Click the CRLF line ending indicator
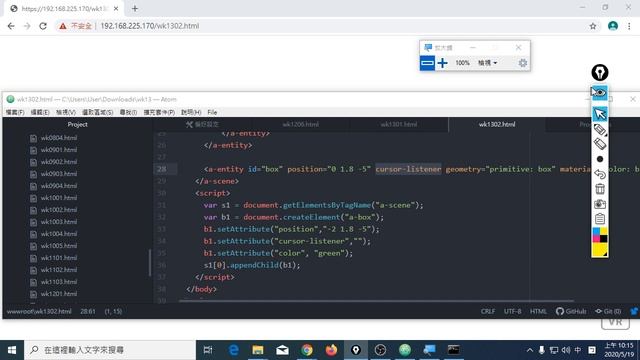This screenshot has height=360, width=640. pos(488,311)
